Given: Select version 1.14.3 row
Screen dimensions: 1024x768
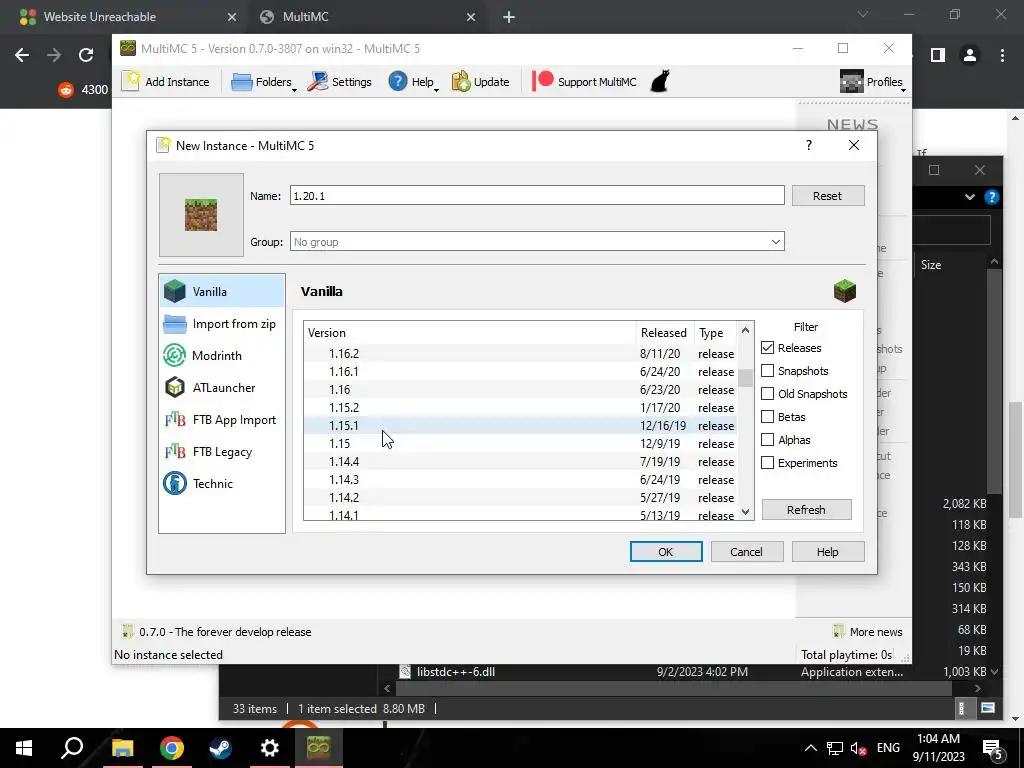Looking at the screenshot, I should 520,480.
